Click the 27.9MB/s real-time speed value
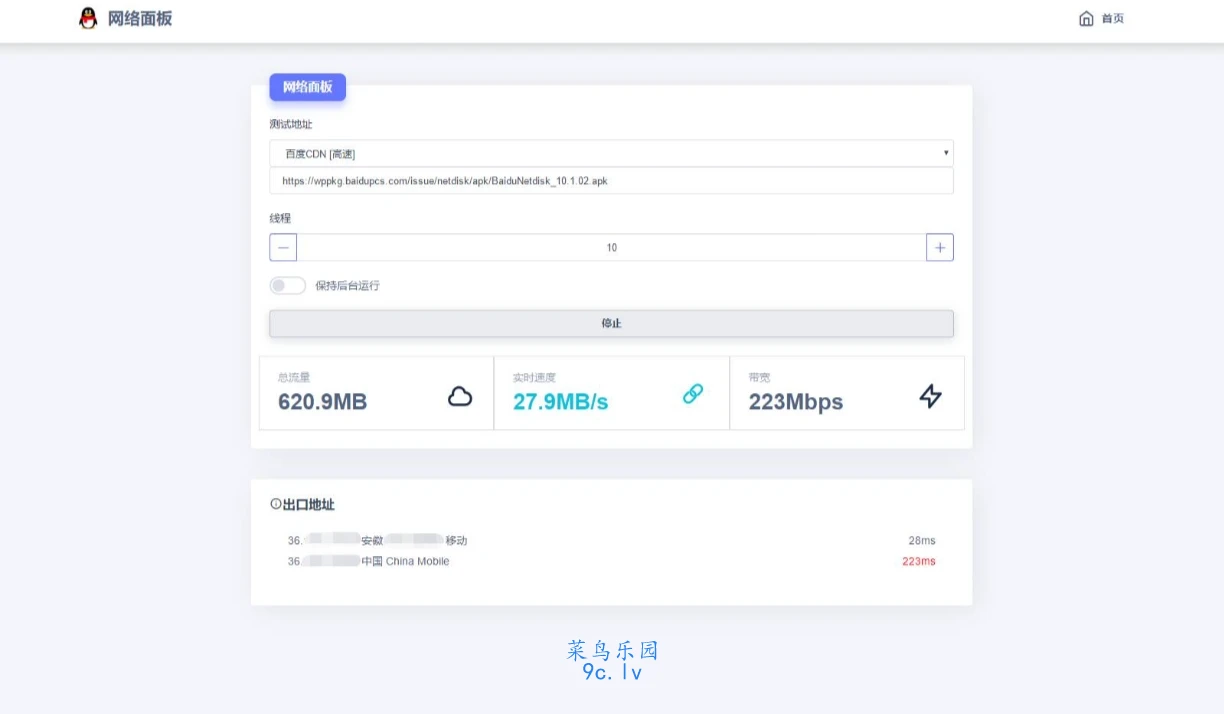The image size is (1224, 714). [560, 402]
